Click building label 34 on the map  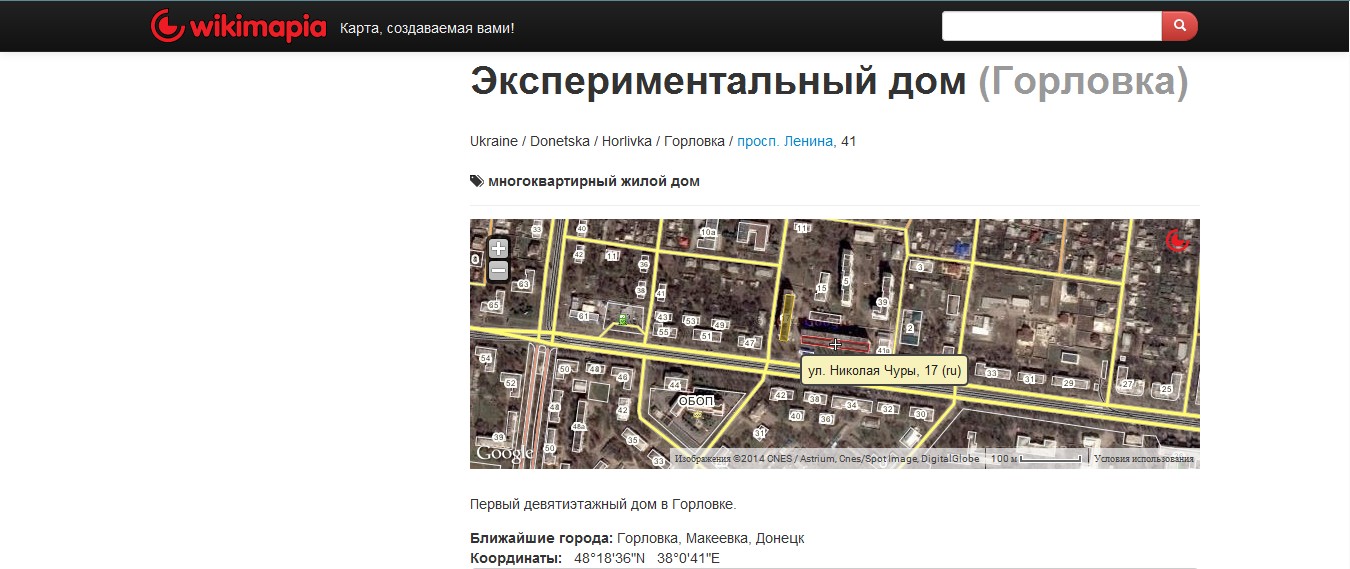pyautogui.click(x=851, y=405)
